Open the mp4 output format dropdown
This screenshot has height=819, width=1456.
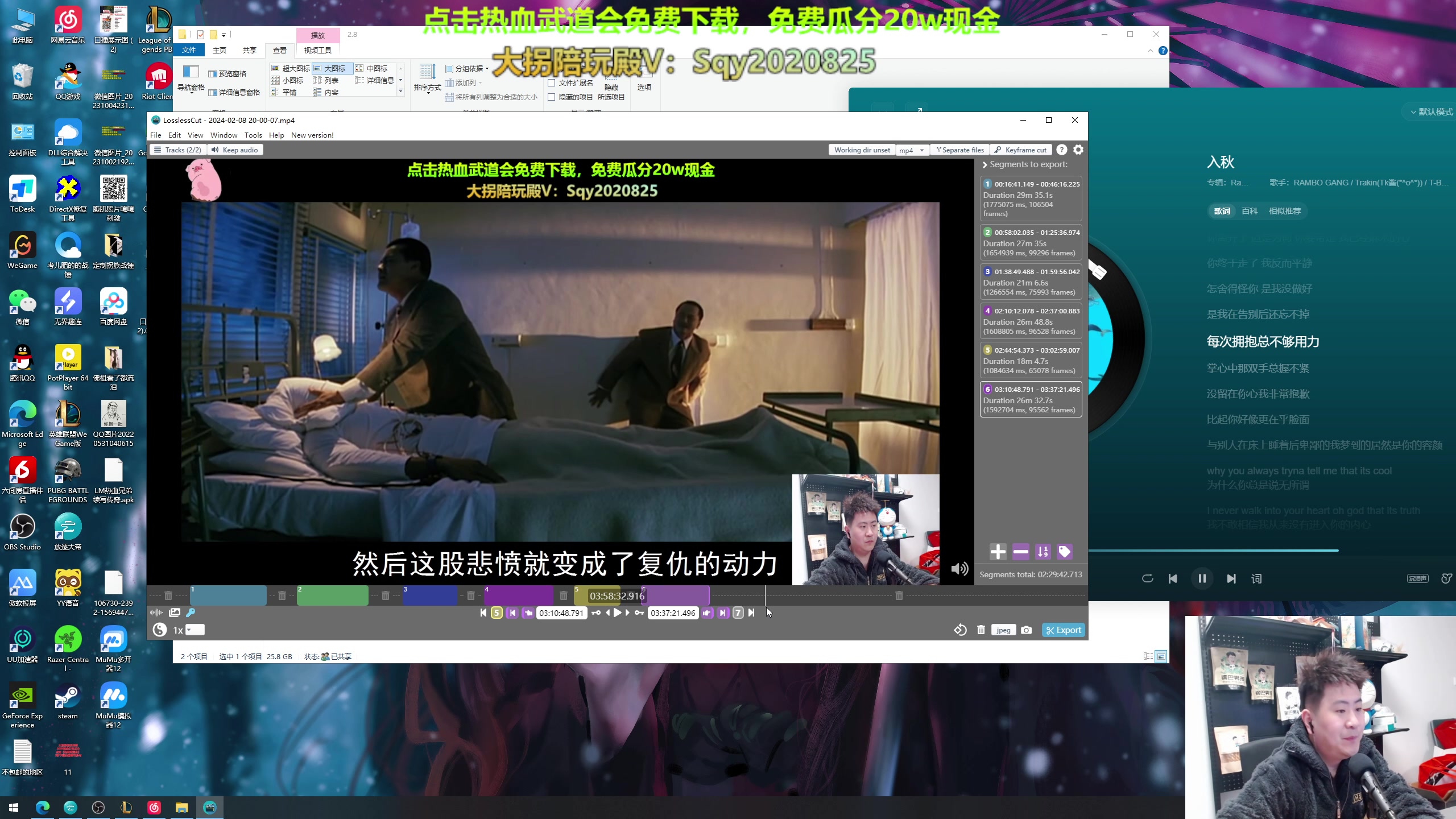coord(912,150)
